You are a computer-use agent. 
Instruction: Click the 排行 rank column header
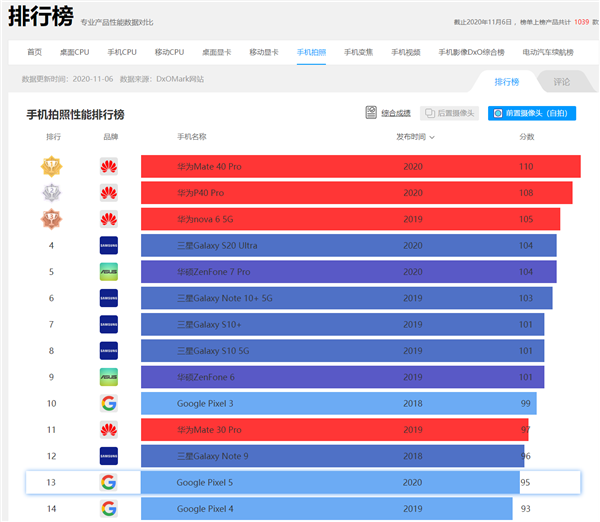[53, 137]
